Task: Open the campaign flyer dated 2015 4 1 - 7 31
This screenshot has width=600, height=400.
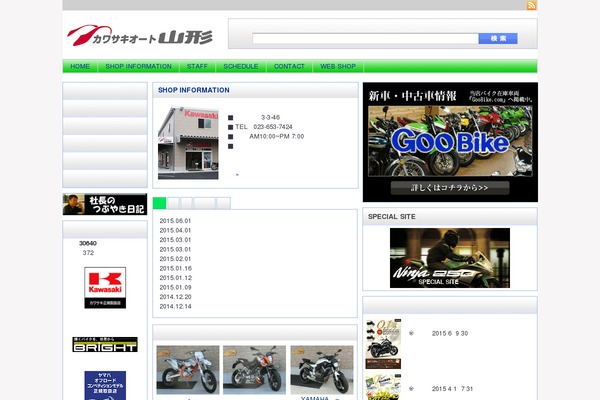Action: tap(383, 387)
